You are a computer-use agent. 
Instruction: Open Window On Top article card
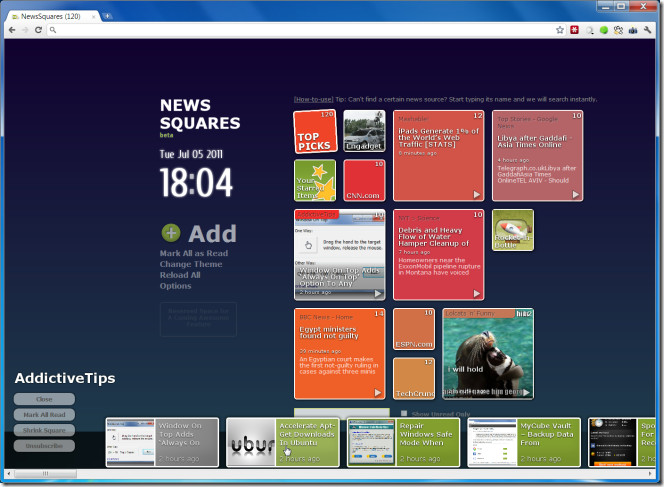tap(162, 443)
